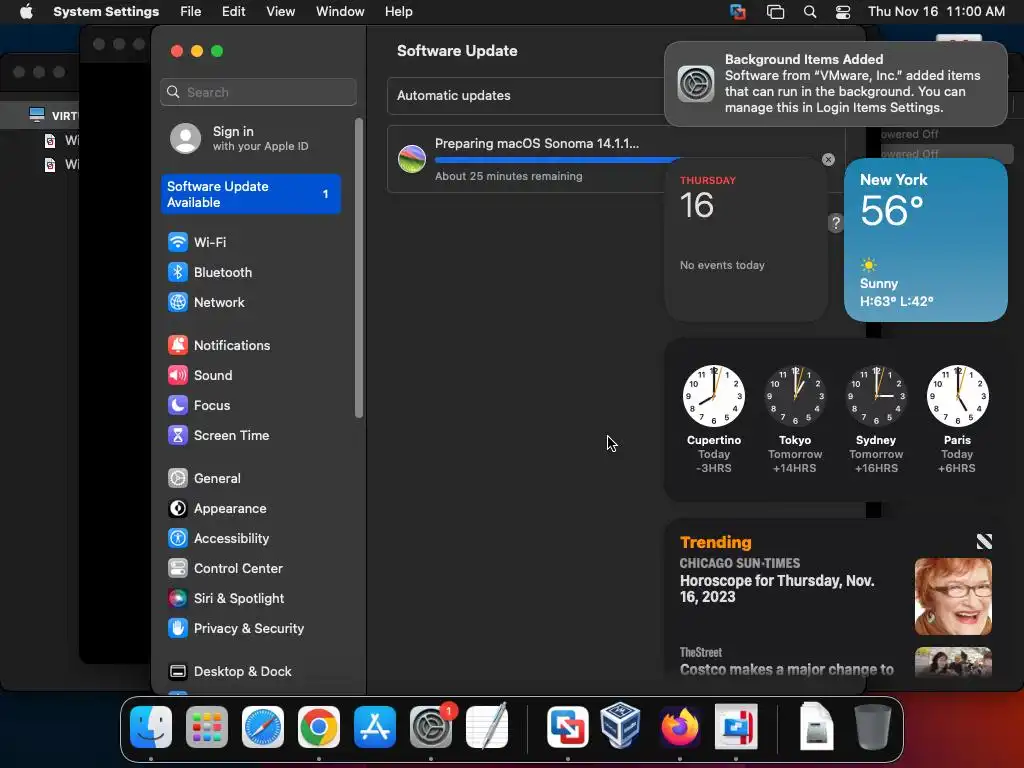
Task: Cancel the macOS Sonoma update preparation
Action: pos(828,159)
